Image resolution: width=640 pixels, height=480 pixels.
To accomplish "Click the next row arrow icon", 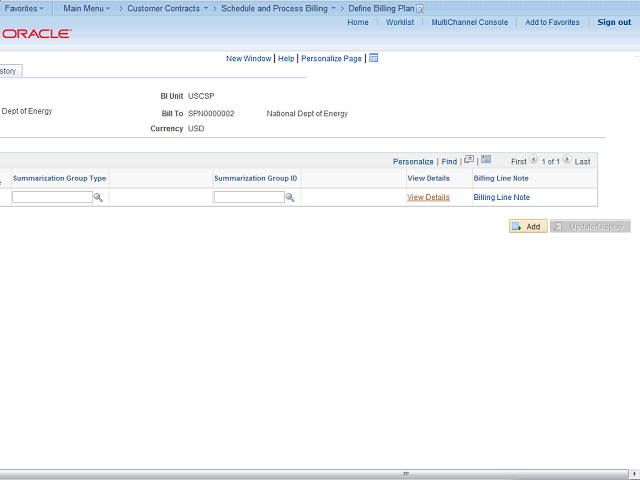I will click(567, 160).
